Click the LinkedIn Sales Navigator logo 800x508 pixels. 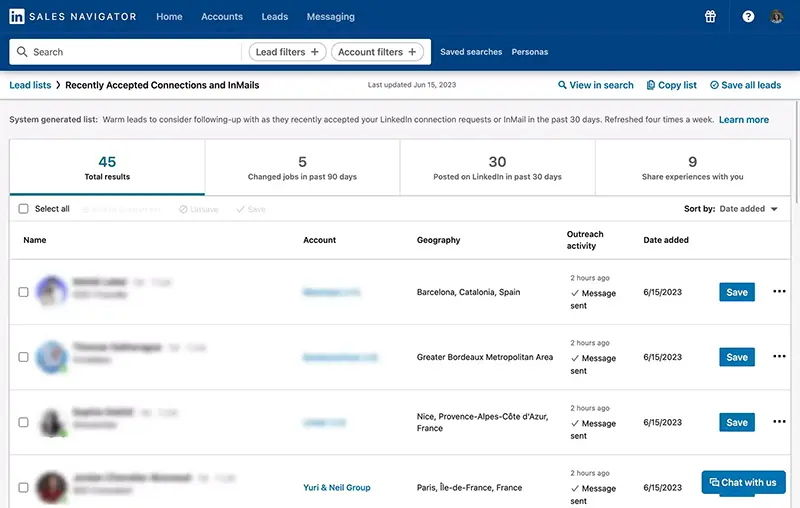pos(72,16)
